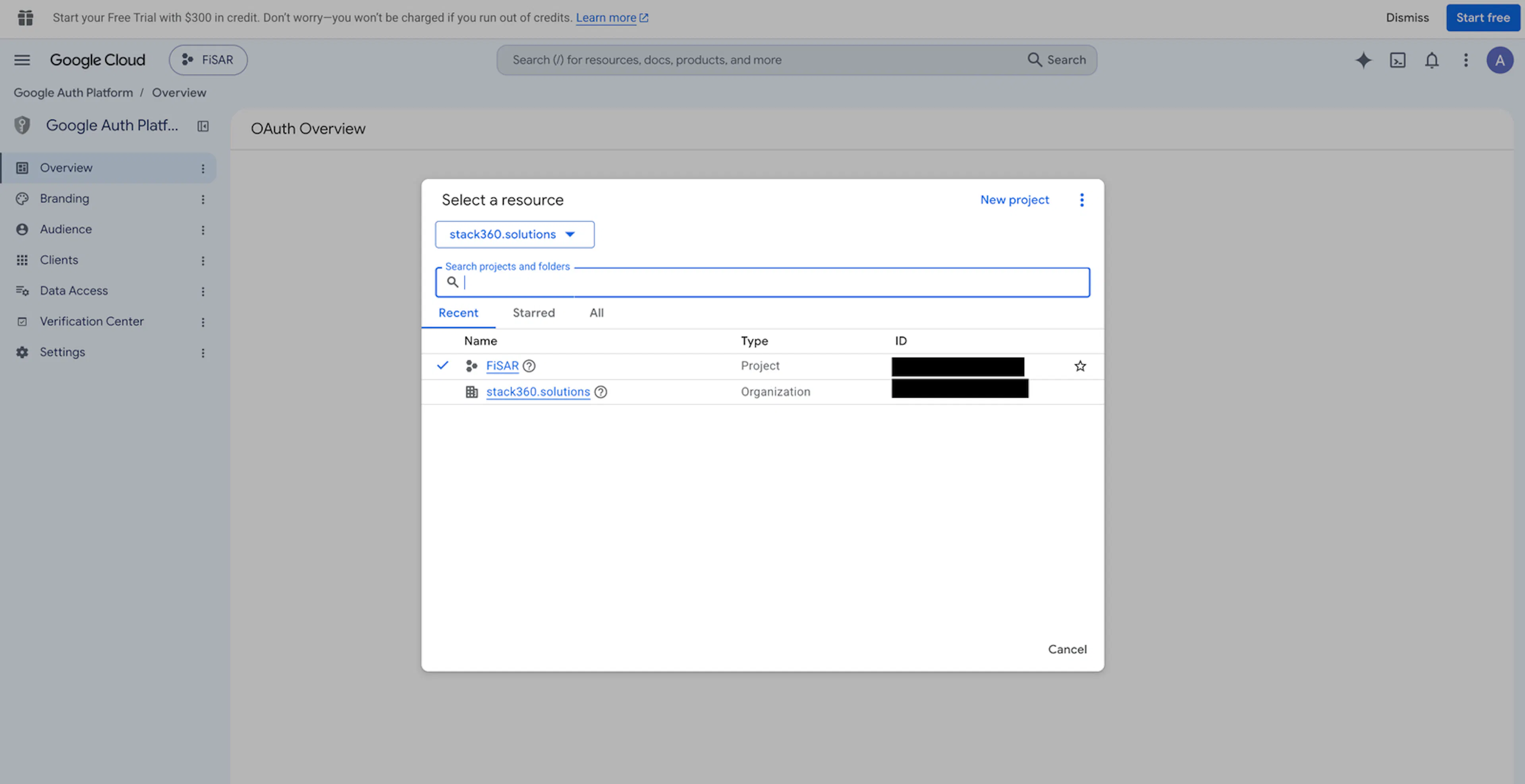Click the free trial gift icon
This screenshot has height=784, width=1525.
(25, 18)
